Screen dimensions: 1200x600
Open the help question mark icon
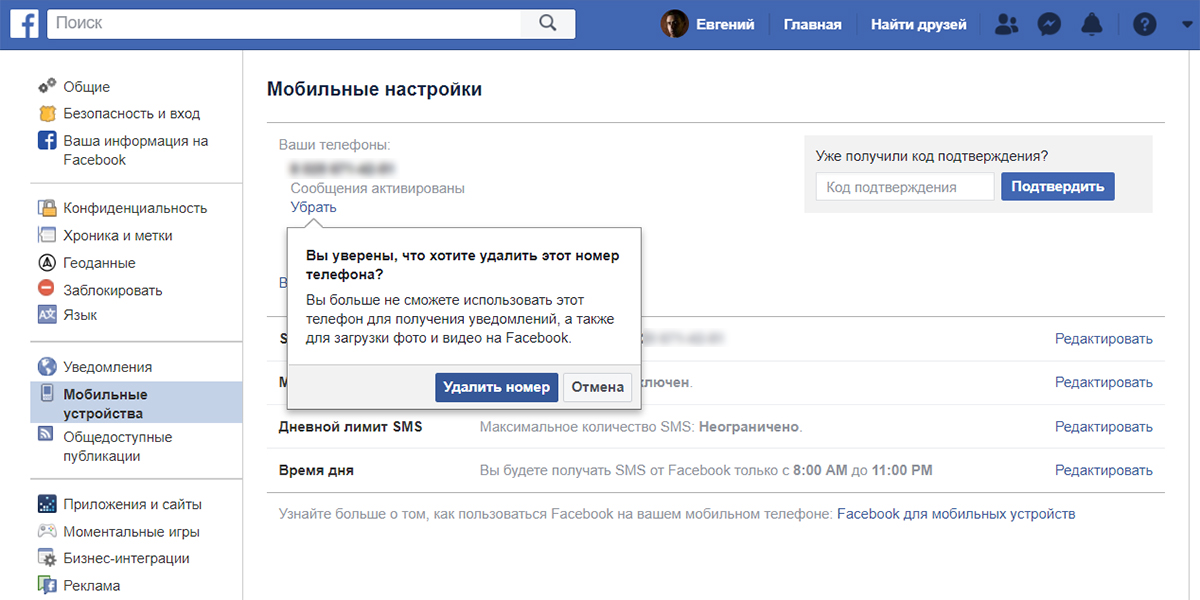click(x=1144, y=24)
